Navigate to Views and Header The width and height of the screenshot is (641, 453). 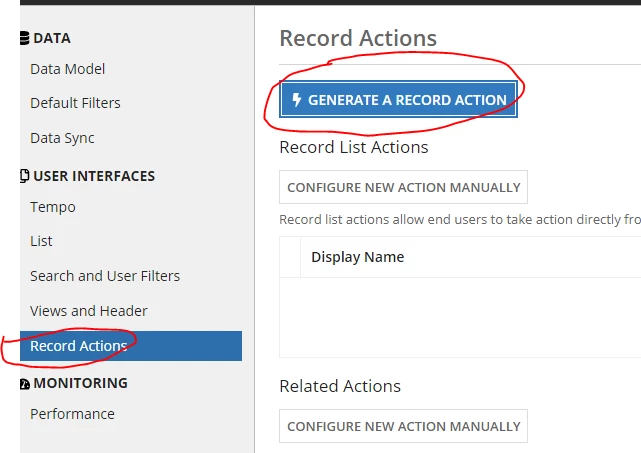pyautogui.click(x=89, y=311)
